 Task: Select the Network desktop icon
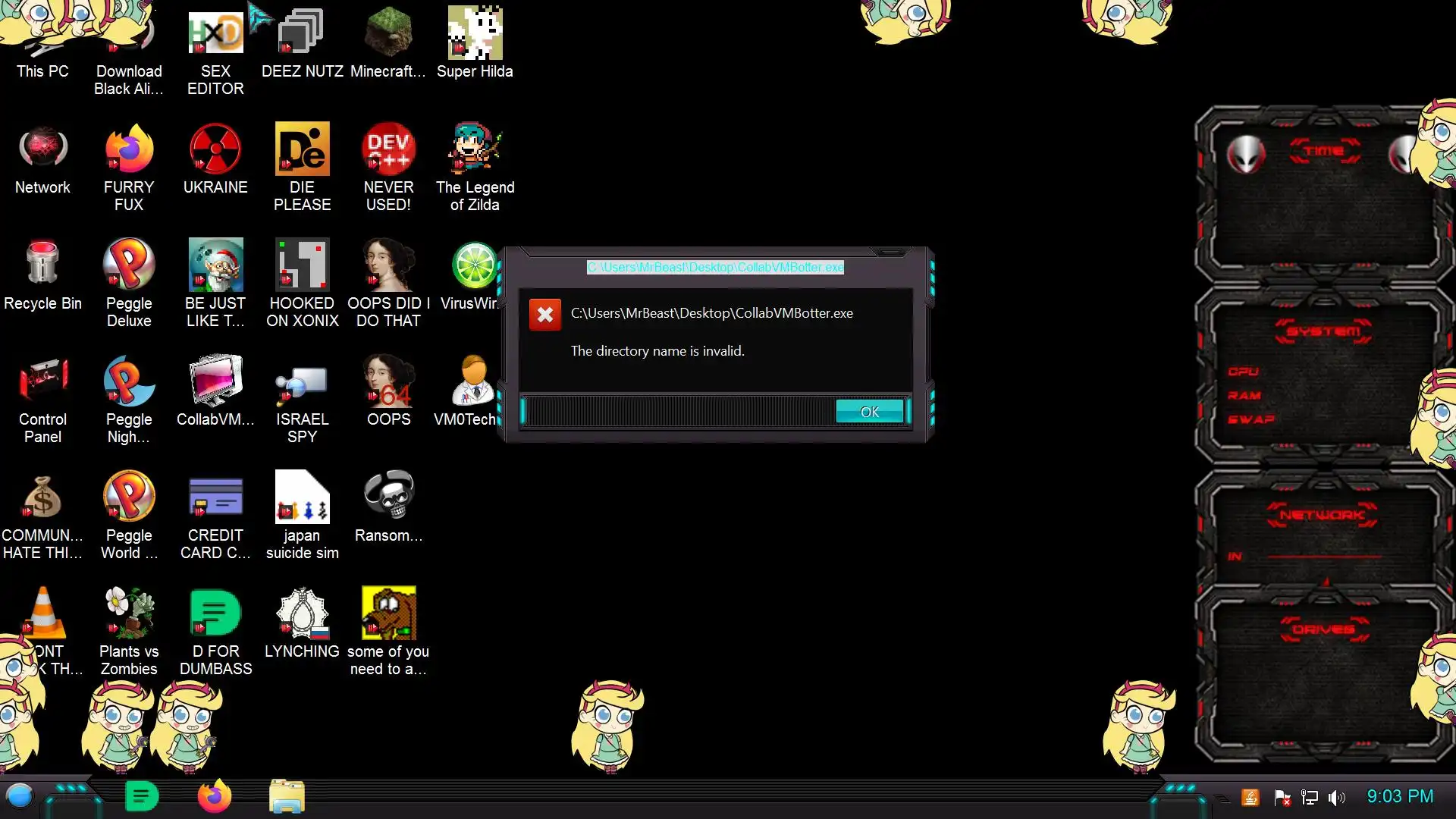click(x=42, y=149)
